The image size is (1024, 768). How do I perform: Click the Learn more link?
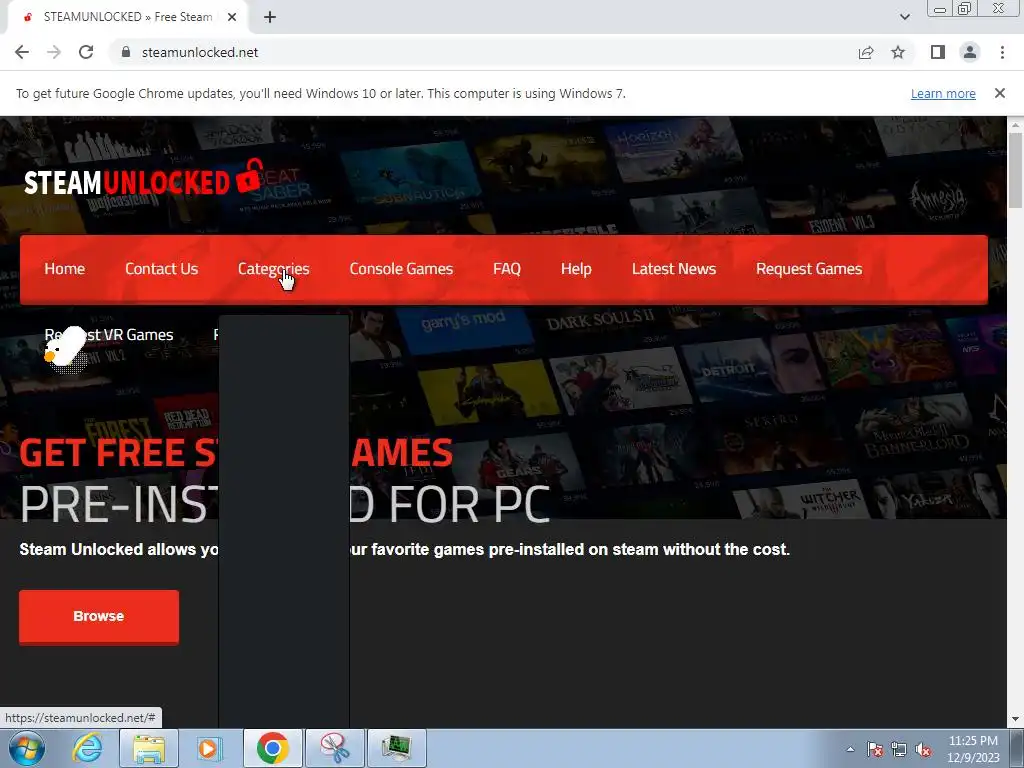[x=943, y=93]
